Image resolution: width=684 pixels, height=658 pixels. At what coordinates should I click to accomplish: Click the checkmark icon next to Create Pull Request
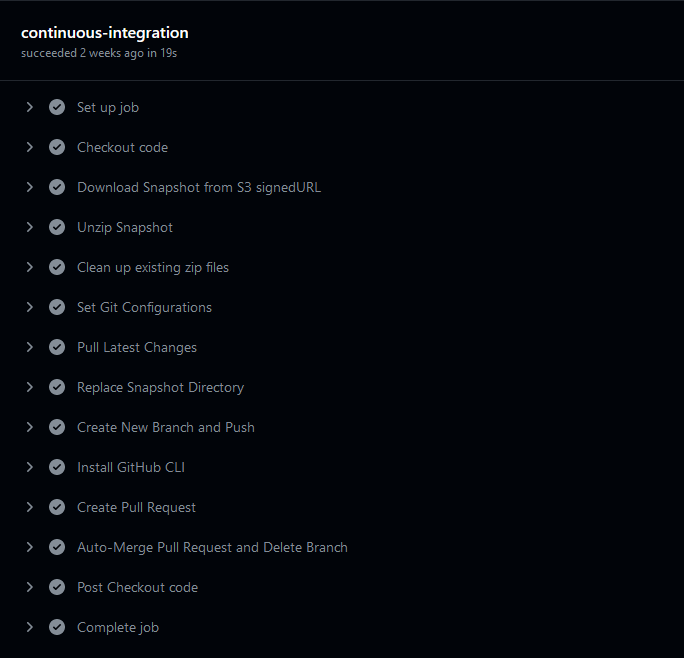click(x=57, y=507)
